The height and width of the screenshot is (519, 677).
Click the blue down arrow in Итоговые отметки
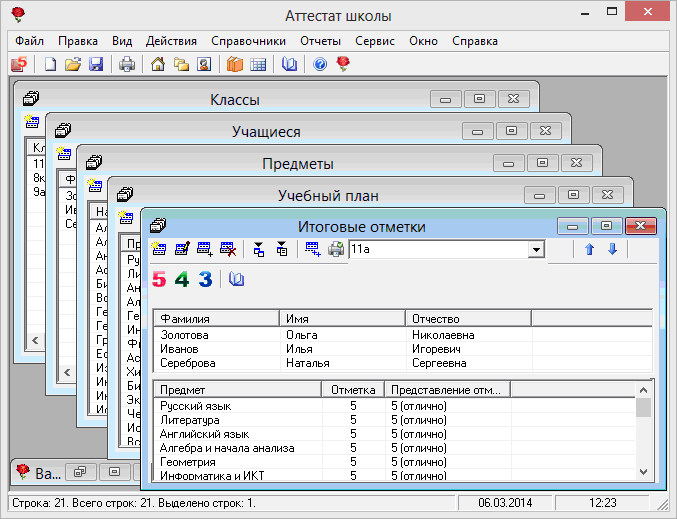click(613, 249)
